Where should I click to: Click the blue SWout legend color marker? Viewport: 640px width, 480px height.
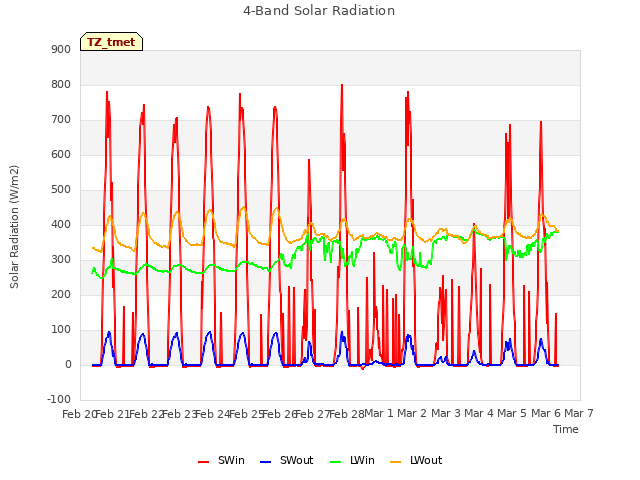click(x=265, y=462)
